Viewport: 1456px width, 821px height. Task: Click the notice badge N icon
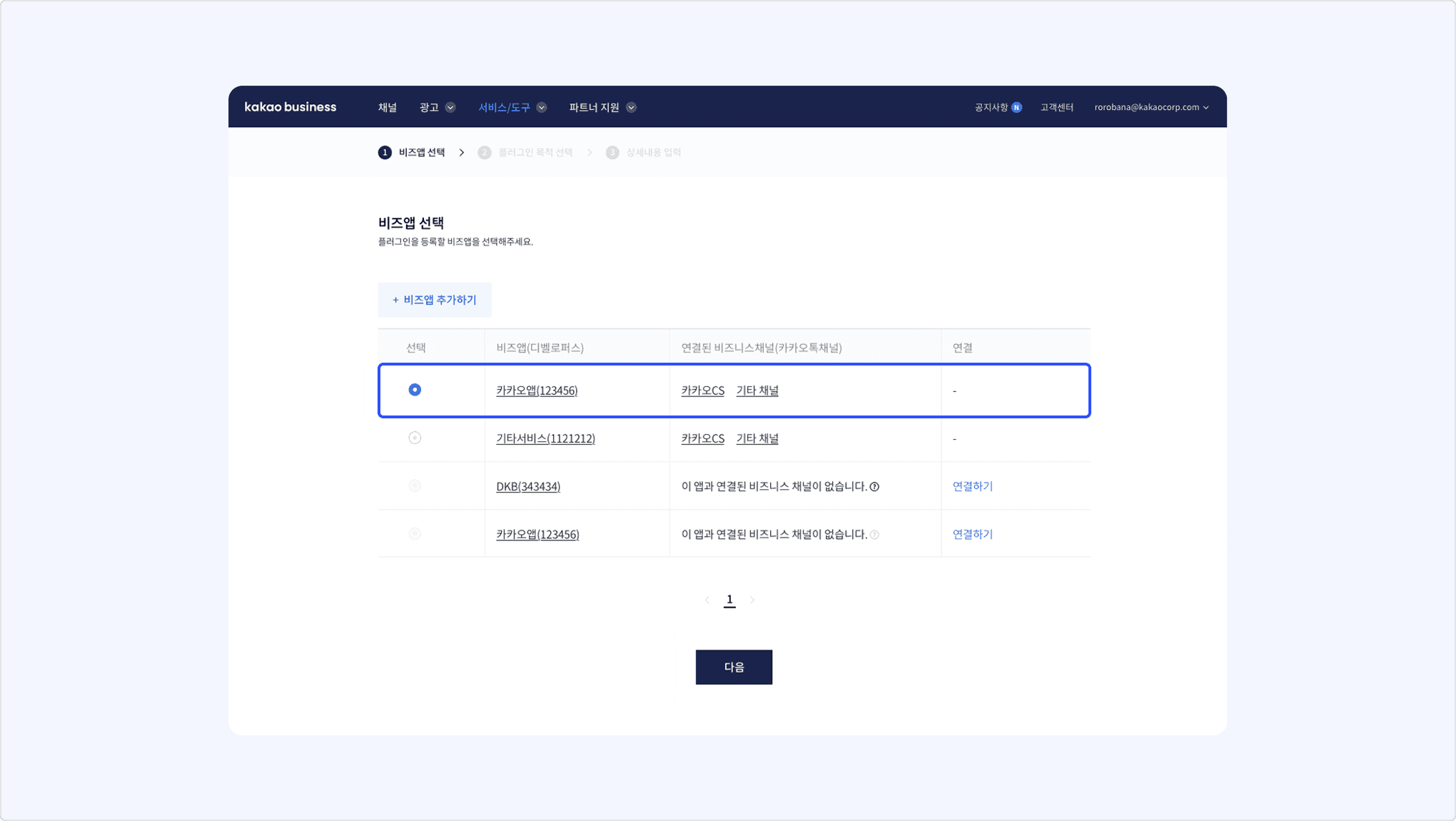coord(1016,107)
